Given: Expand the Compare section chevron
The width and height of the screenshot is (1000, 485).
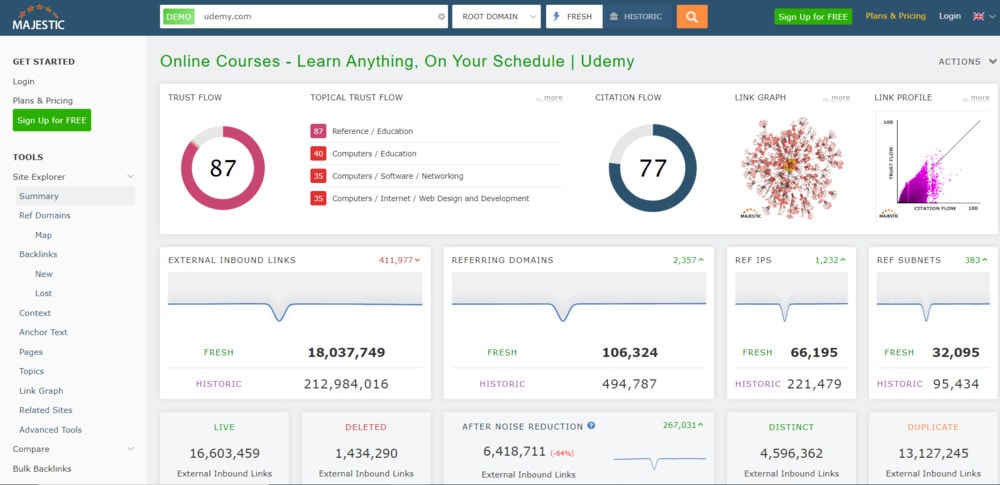Looking at the screenshot, I should (131, 449).
